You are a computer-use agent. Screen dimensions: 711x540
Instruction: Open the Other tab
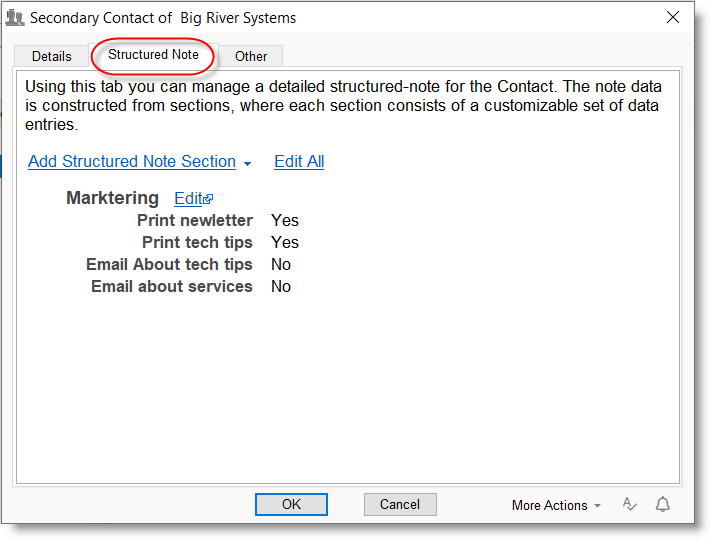coord(251,56)
